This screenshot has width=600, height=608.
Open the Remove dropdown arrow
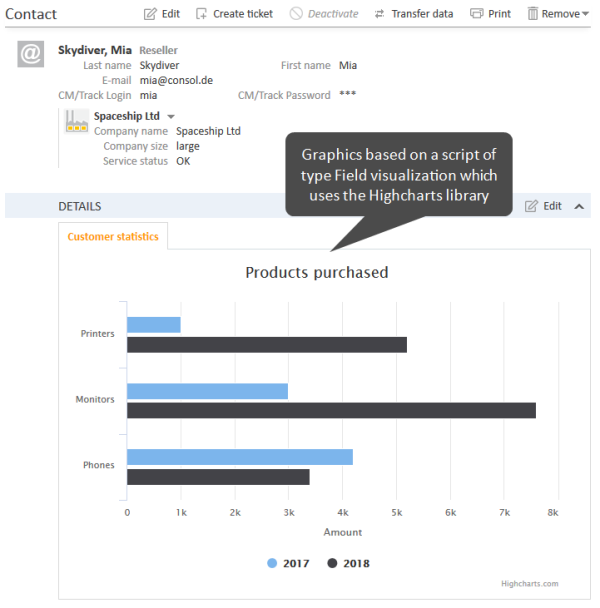pyautogui.click(x=585, y=14)
